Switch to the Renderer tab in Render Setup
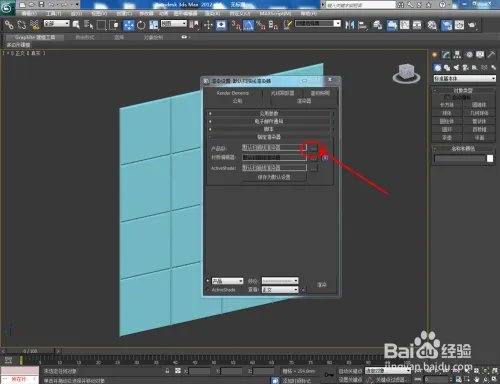The height and width of the screenshot is (384, 500). (x=304, y=101)
